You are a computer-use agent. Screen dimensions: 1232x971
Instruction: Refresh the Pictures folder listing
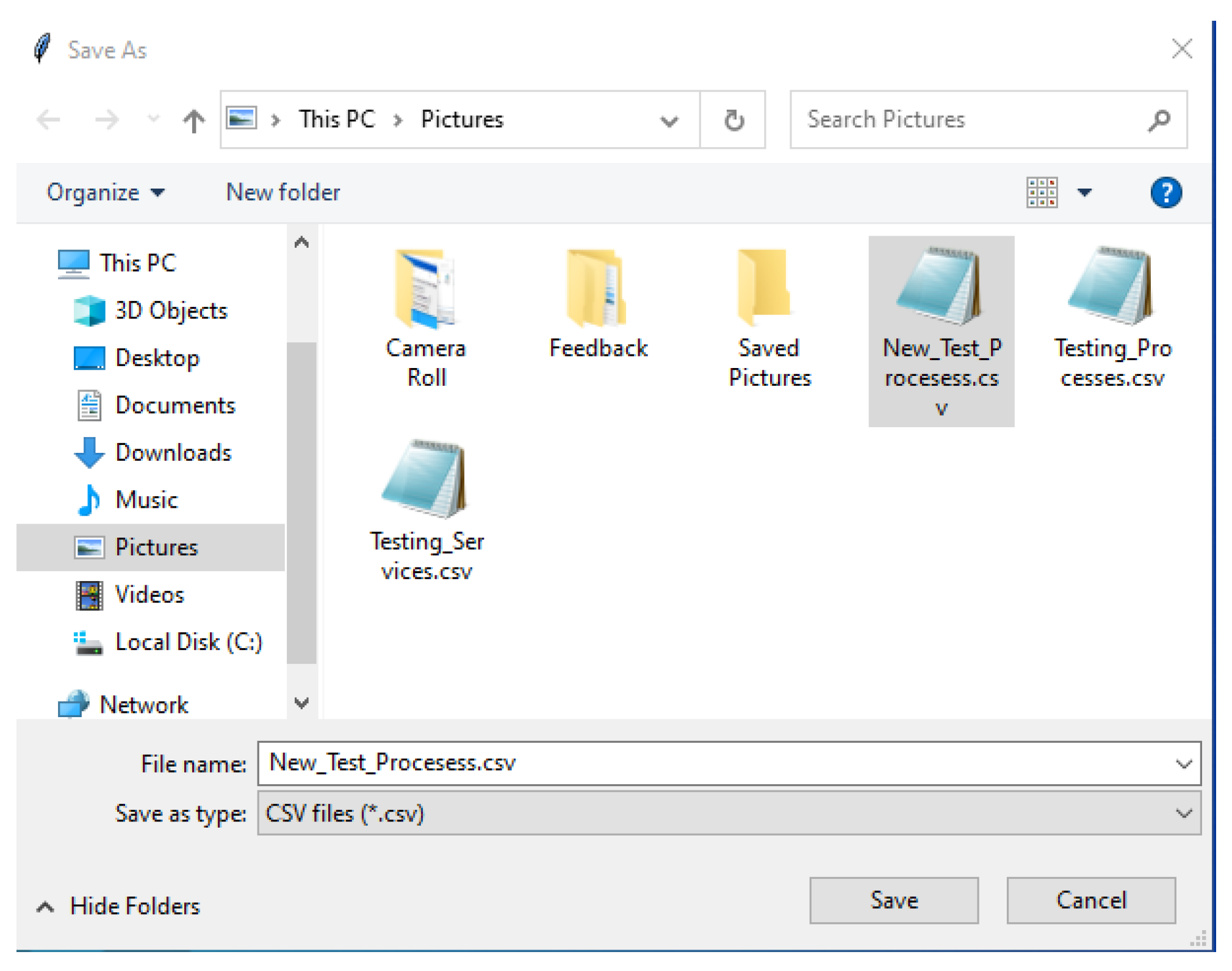(733, 120)
